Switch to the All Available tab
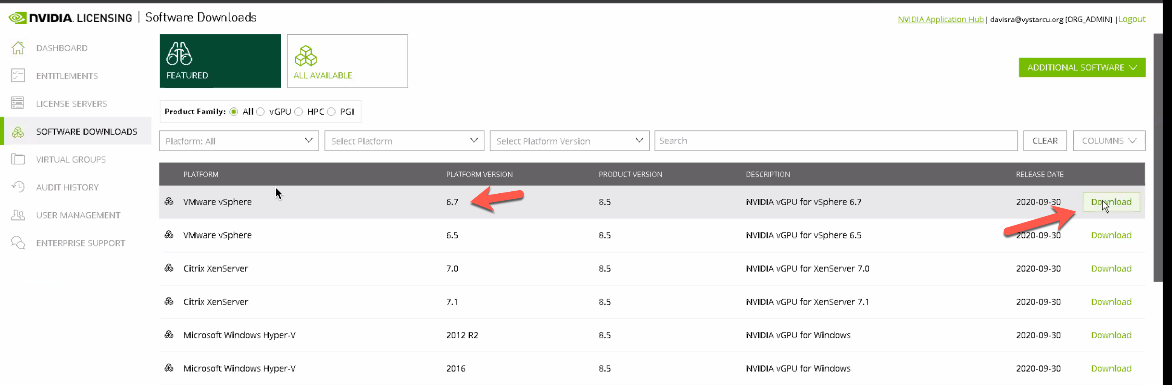This screenshot has width=1172, height=385. click(348, 61)
